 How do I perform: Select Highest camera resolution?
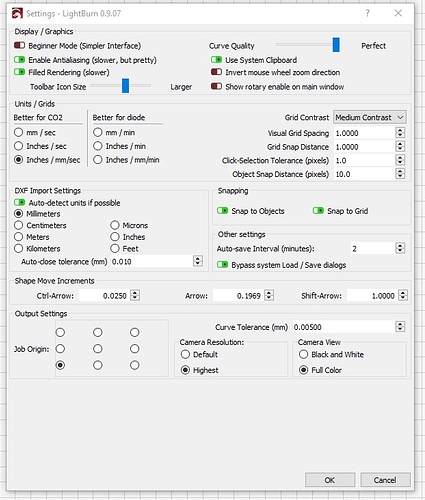(185, 370)
